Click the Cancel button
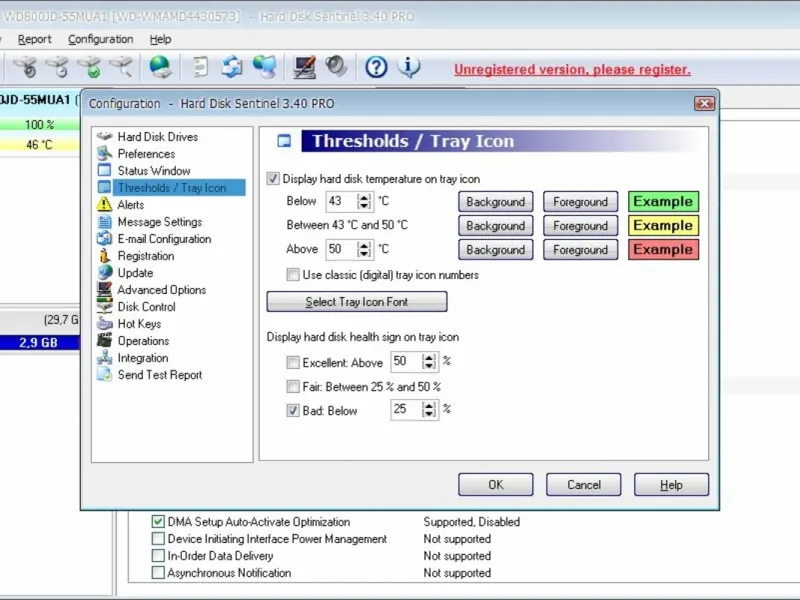800x600 pixels. [584, 485]
